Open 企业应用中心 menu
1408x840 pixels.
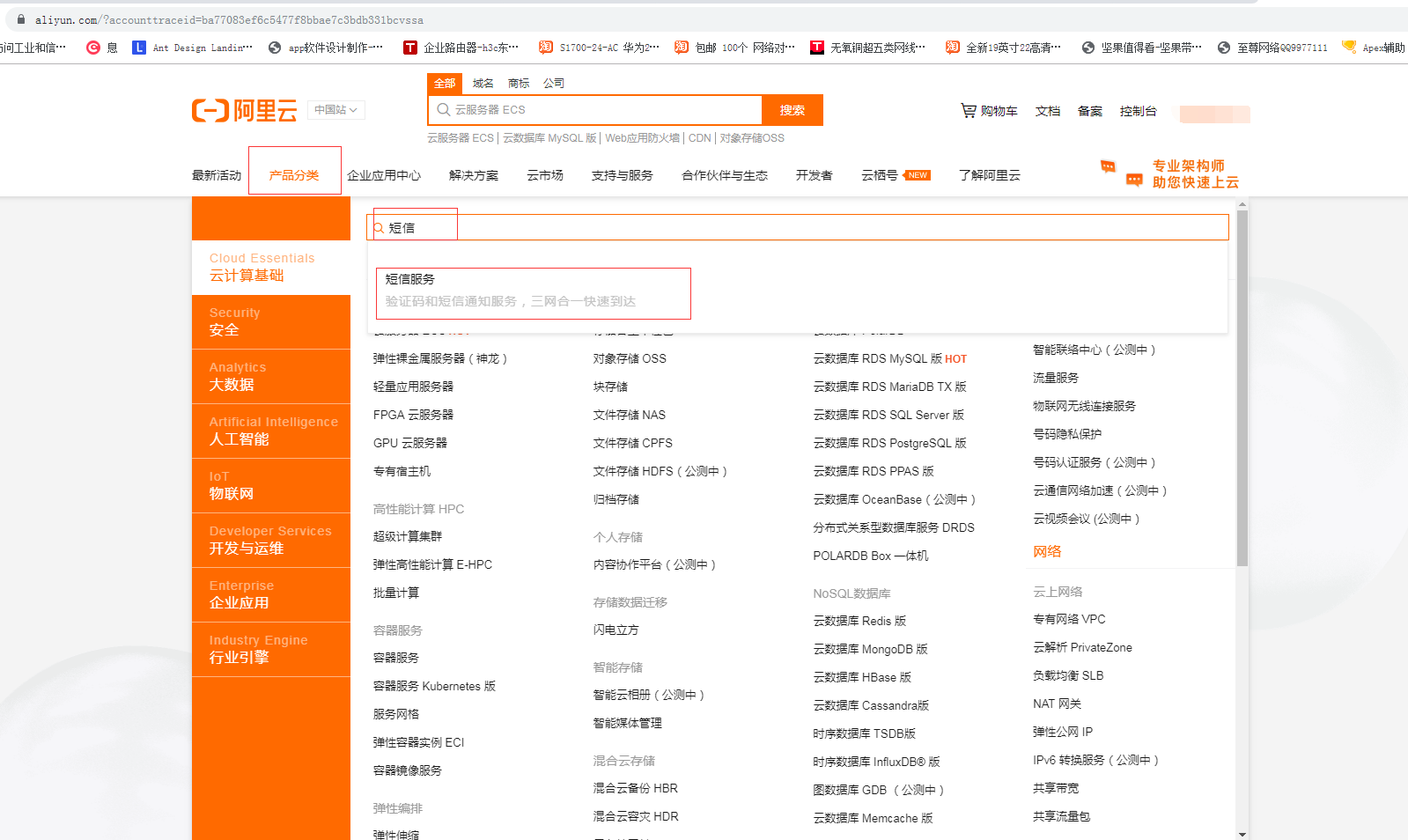click(384, 175)
